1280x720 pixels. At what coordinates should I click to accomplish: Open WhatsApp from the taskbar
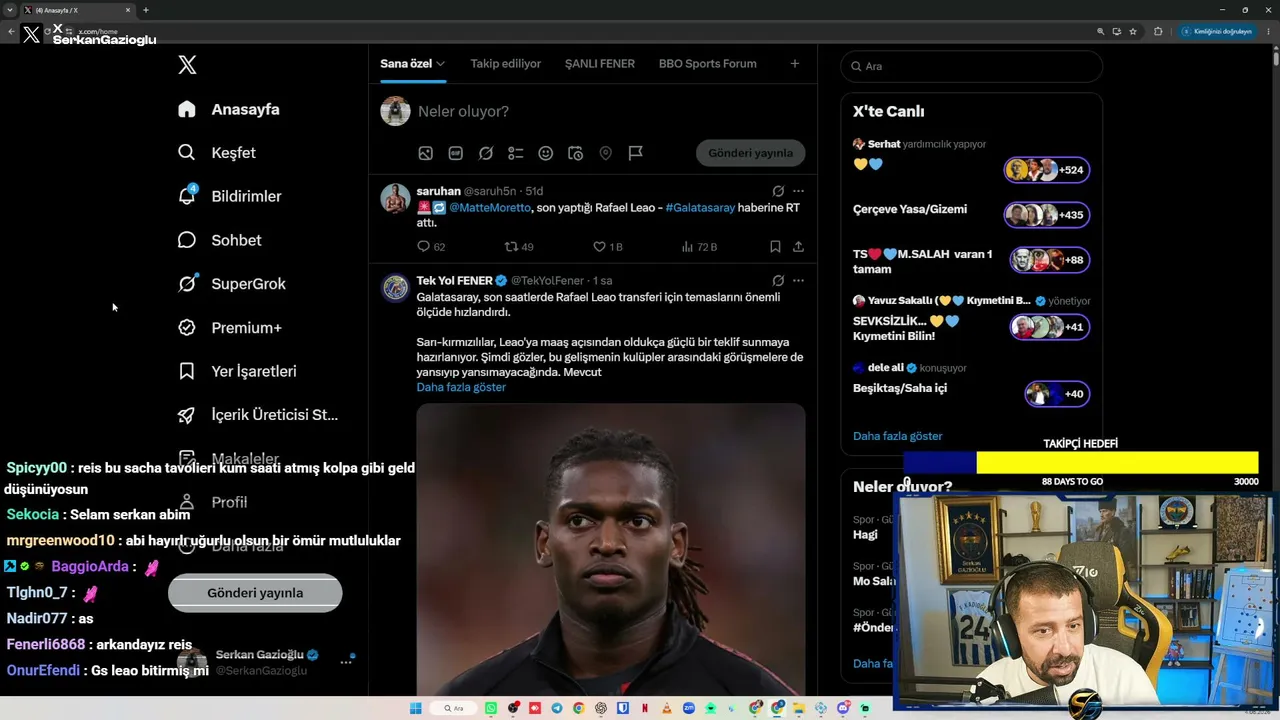click(491, 708)
